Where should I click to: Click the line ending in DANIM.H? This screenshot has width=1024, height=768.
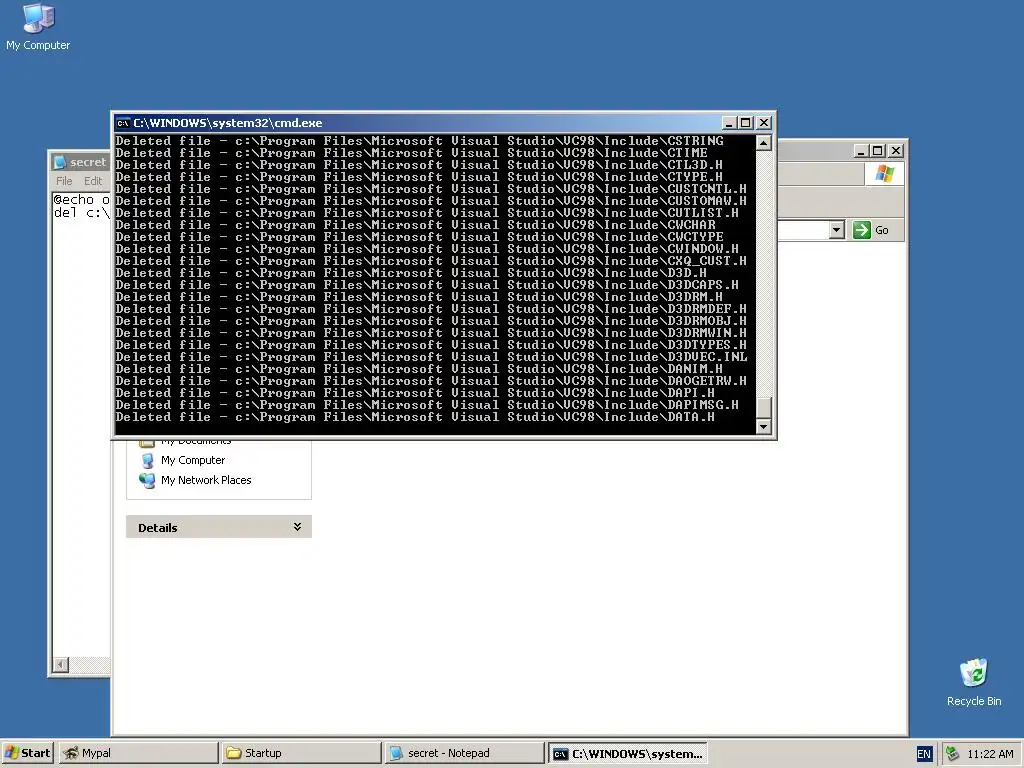pyautogui.click(x=419, y=369)
